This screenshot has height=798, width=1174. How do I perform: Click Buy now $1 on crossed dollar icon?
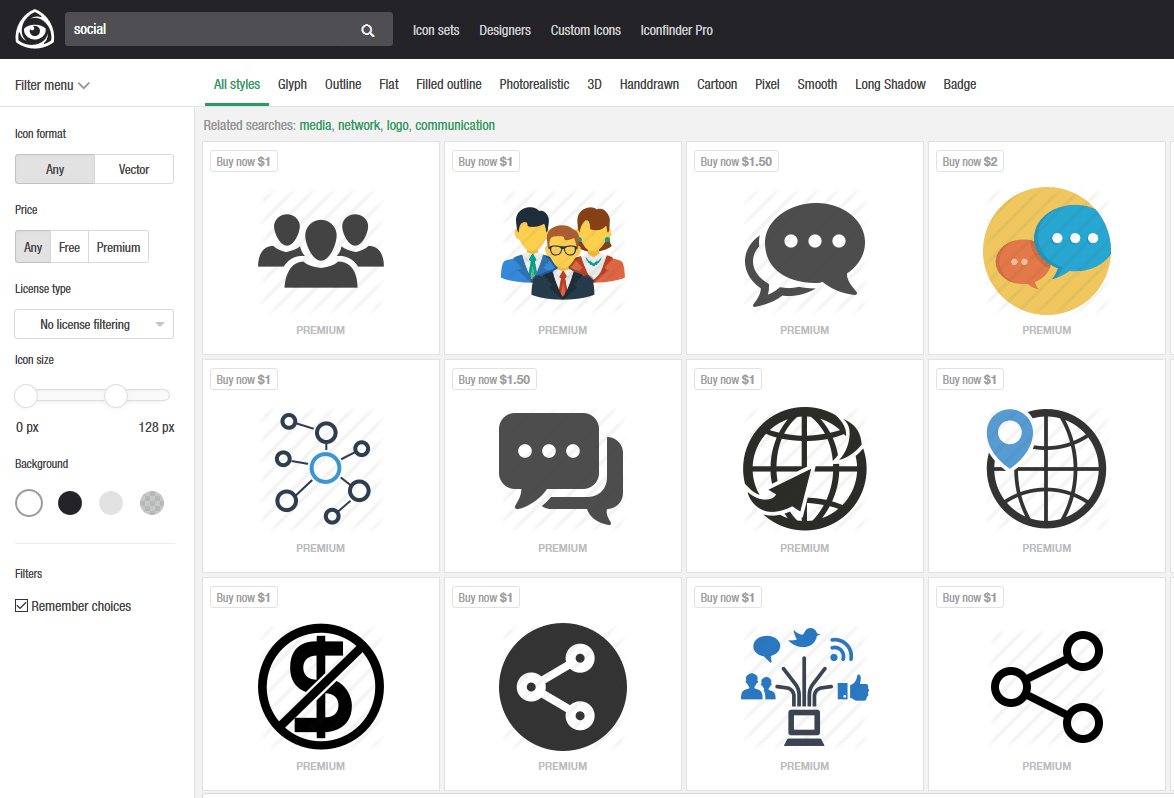(x=243, y=597)
